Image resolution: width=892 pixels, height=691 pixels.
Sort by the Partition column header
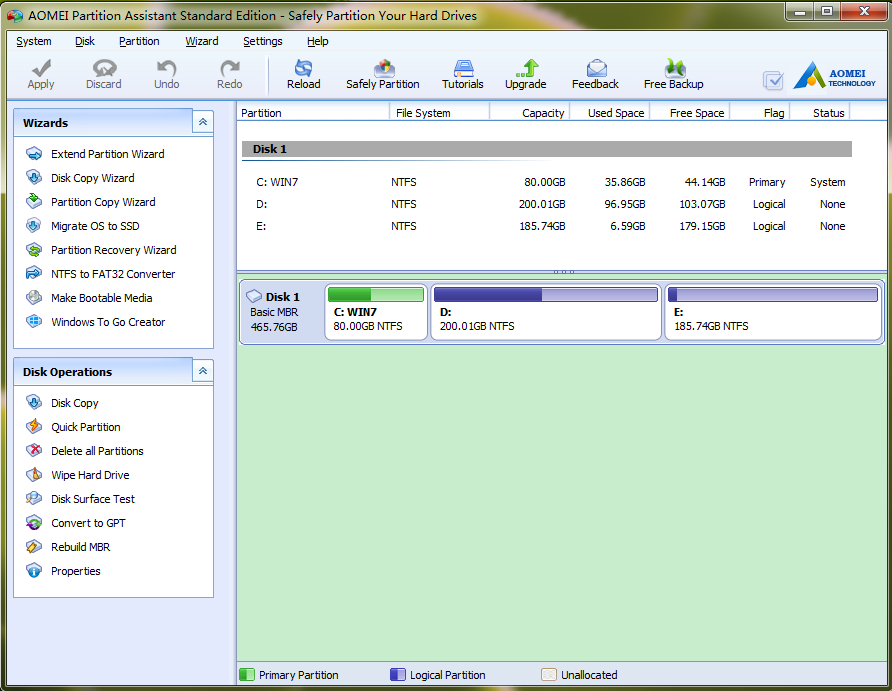tap(313, 113)
